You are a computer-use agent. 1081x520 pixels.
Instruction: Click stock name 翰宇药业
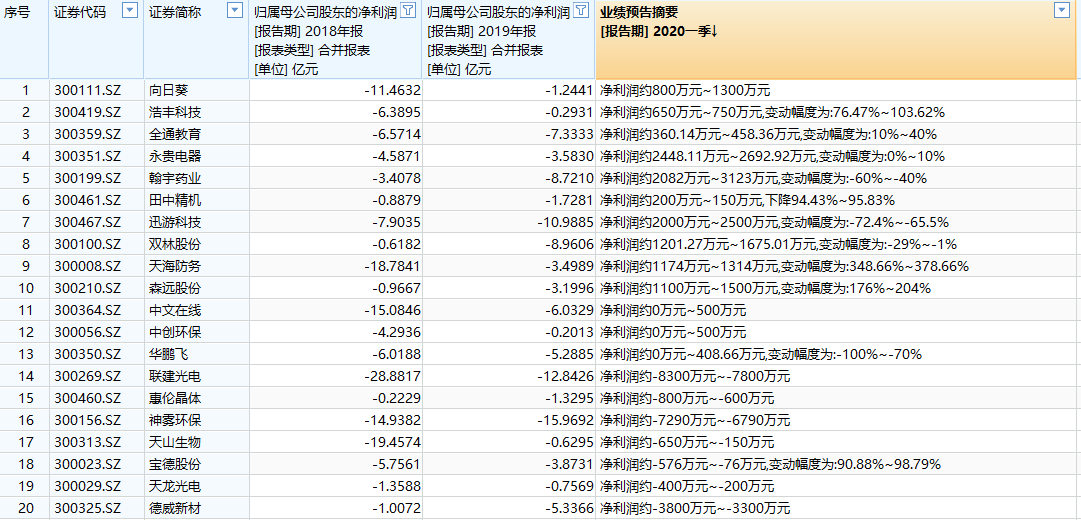[175, 178]
